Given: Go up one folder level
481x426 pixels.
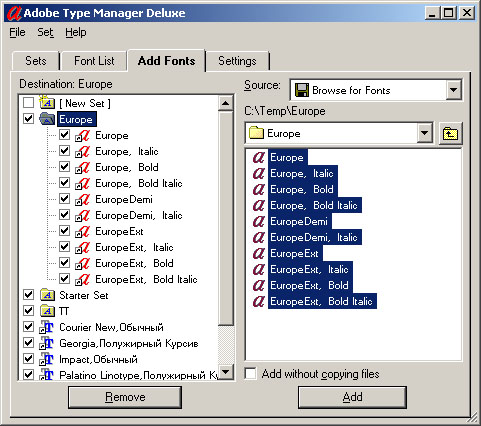Looking at the screenshot, I should tap(450, 133).
